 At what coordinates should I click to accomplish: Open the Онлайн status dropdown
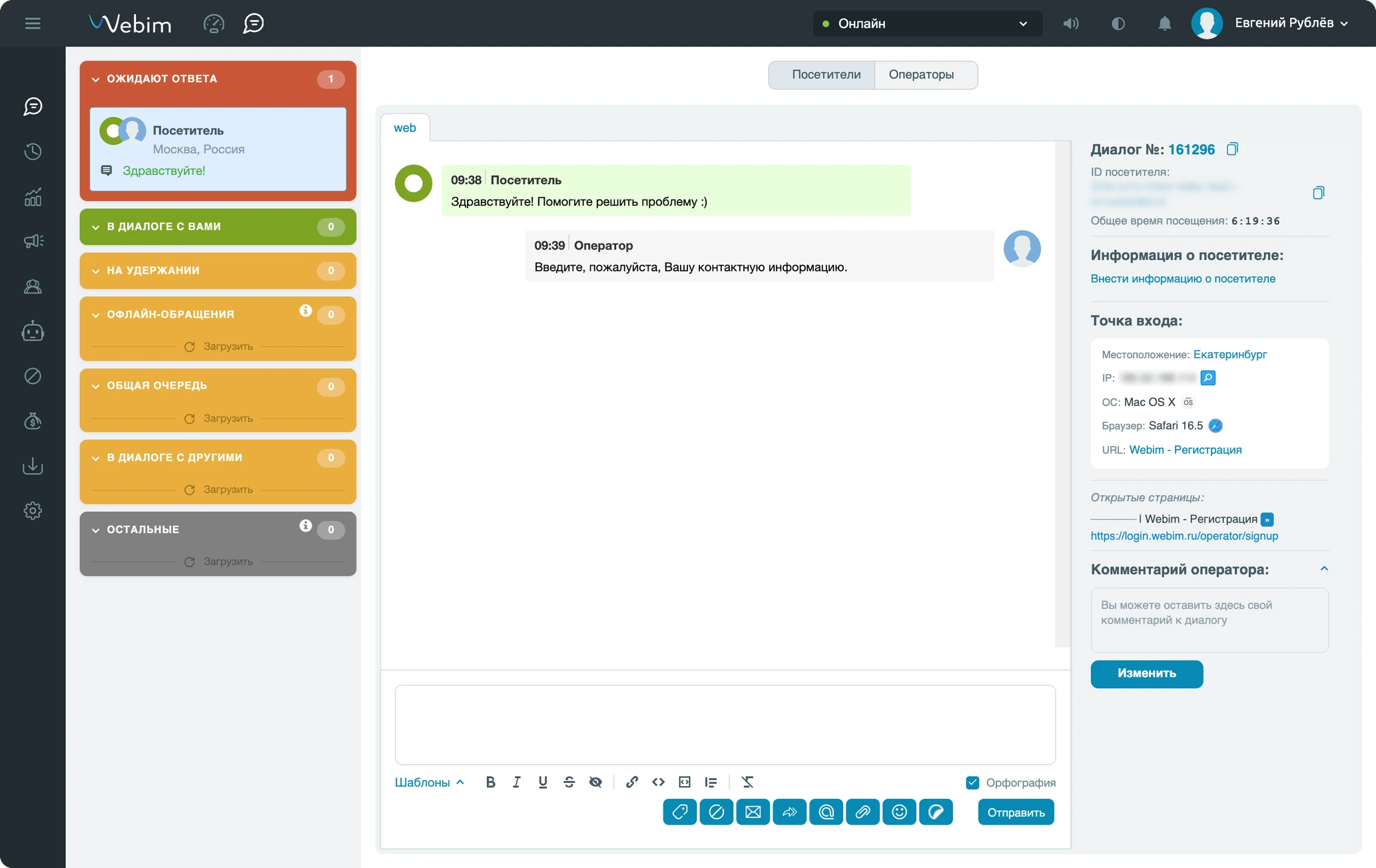(927, 23)
